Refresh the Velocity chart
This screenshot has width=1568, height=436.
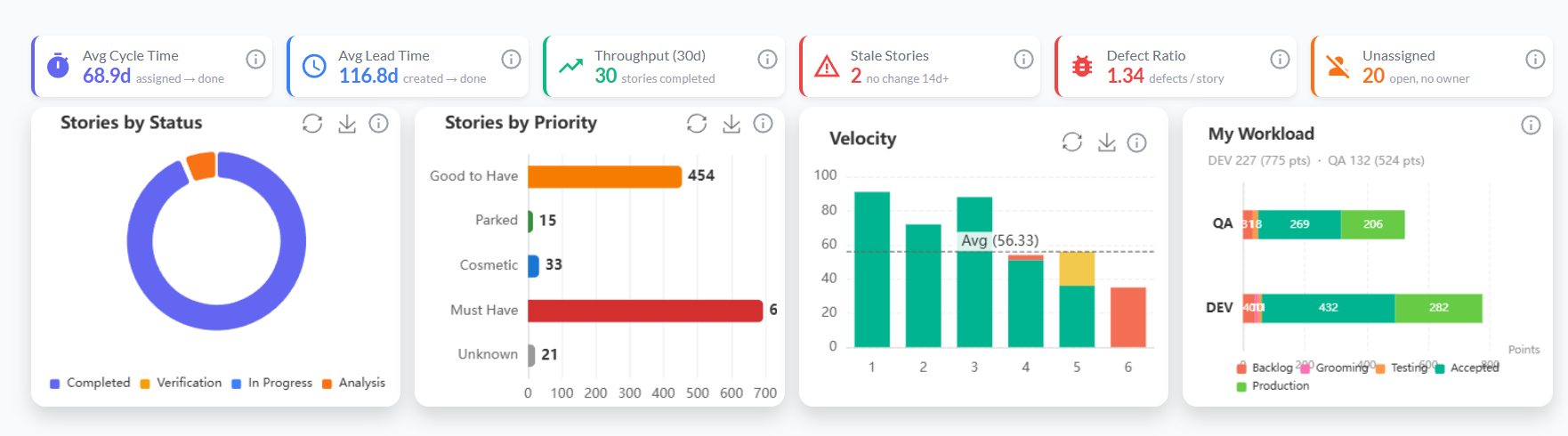(1072, 142)
